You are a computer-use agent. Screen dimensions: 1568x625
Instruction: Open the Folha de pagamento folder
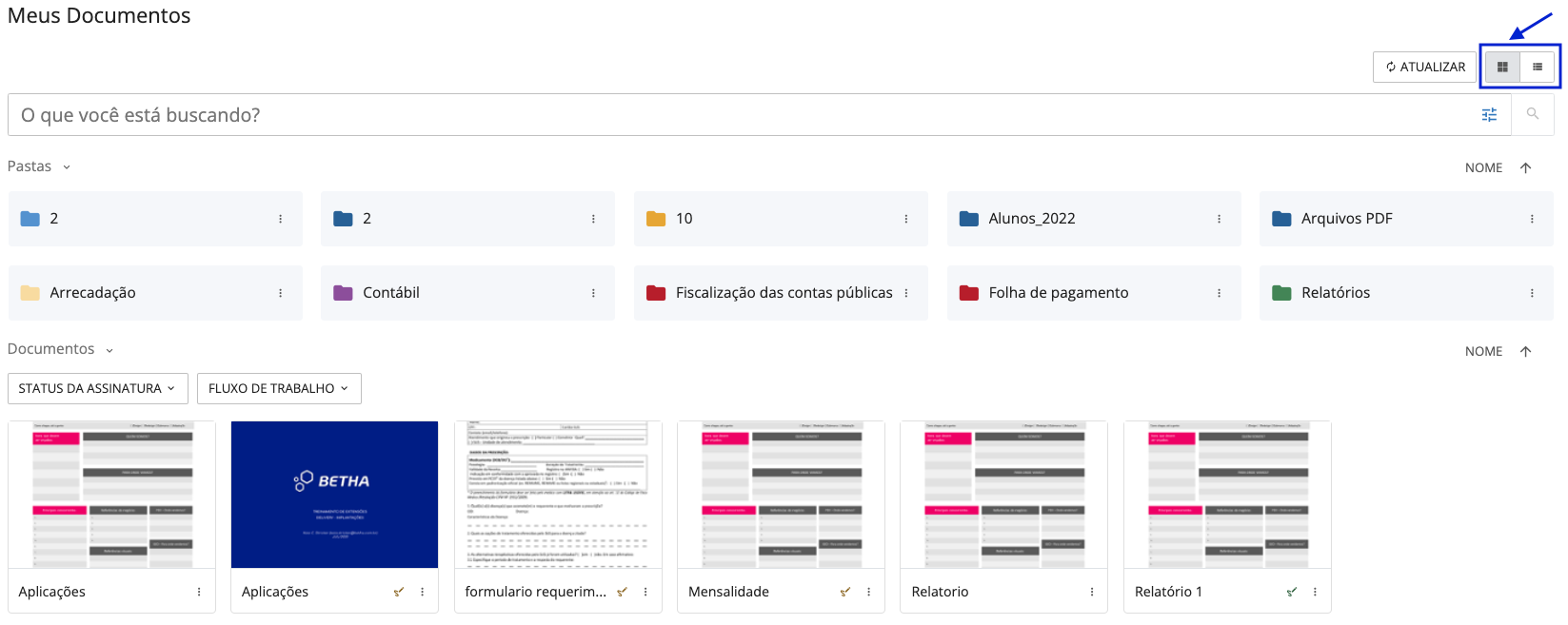tap(1058, 293)
